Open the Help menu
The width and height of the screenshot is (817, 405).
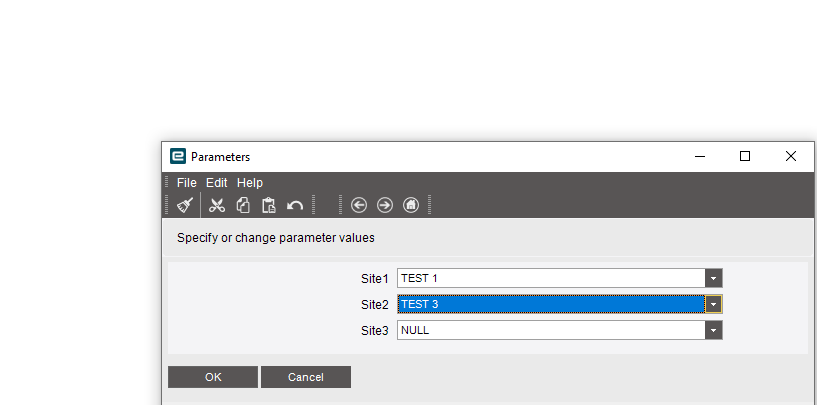tap(250, 183)
